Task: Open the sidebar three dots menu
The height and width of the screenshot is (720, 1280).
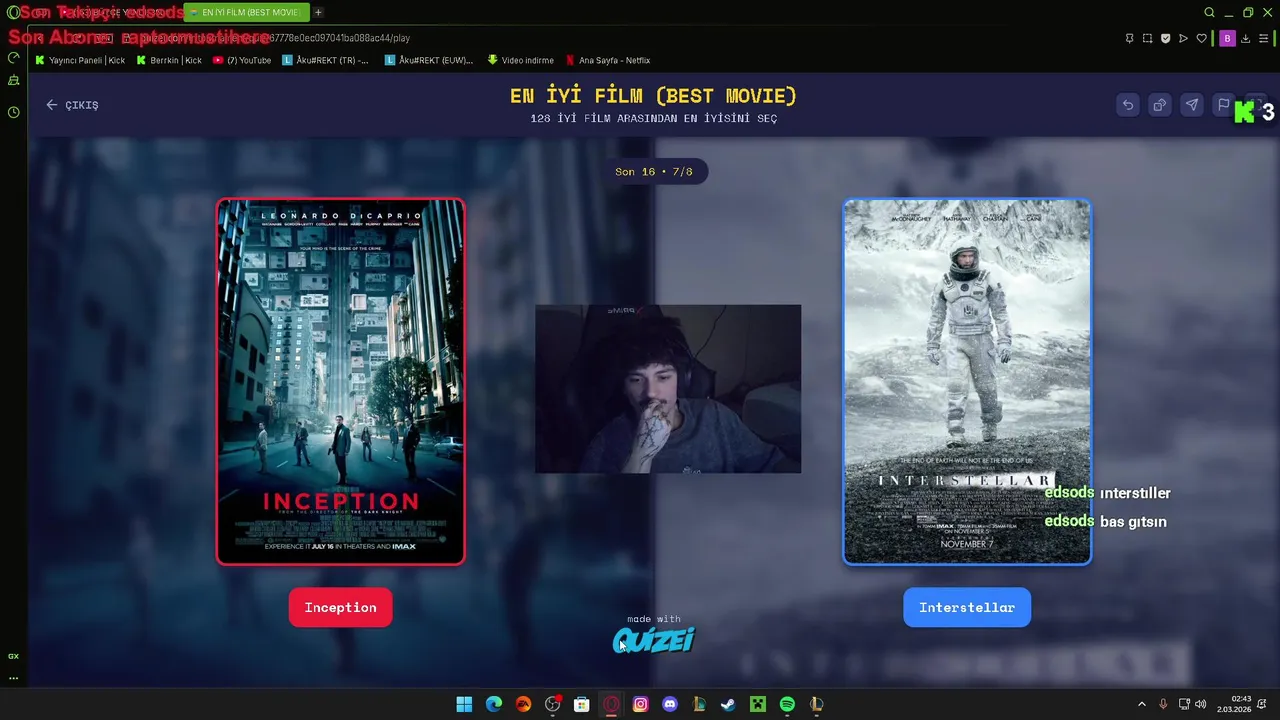Action: click(x=13, y=678)
